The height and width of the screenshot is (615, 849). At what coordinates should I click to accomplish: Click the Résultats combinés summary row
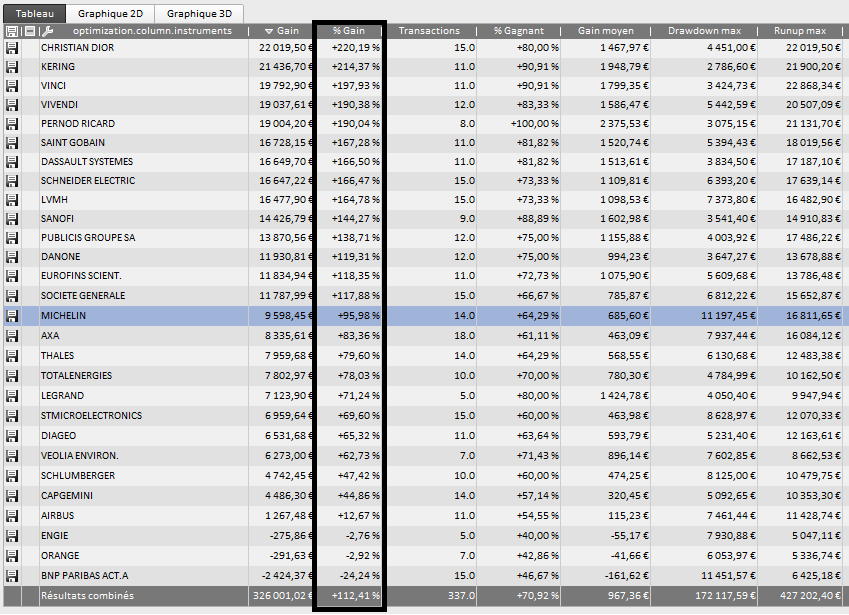pos(424,596)
